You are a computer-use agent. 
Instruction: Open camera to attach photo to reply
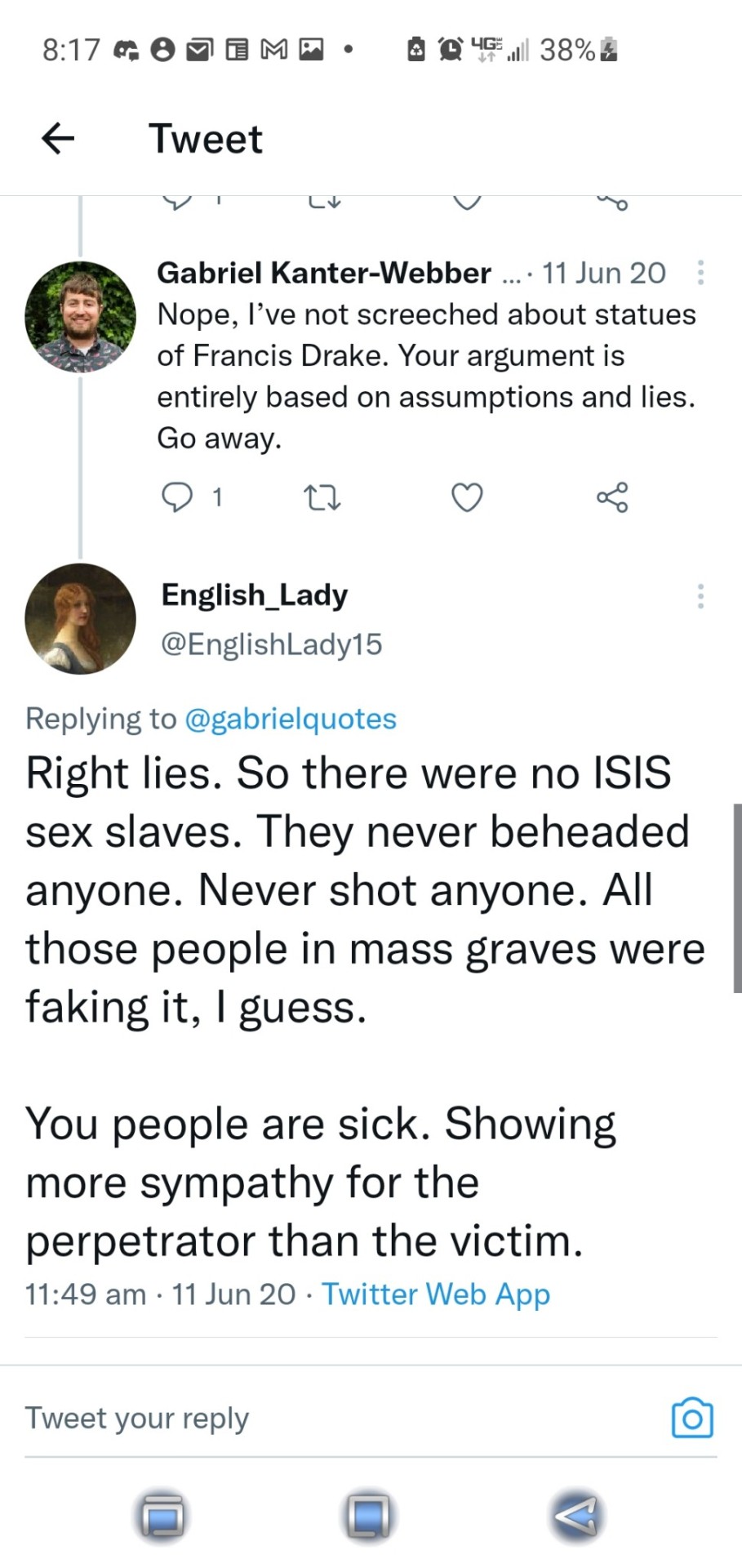691,1419
